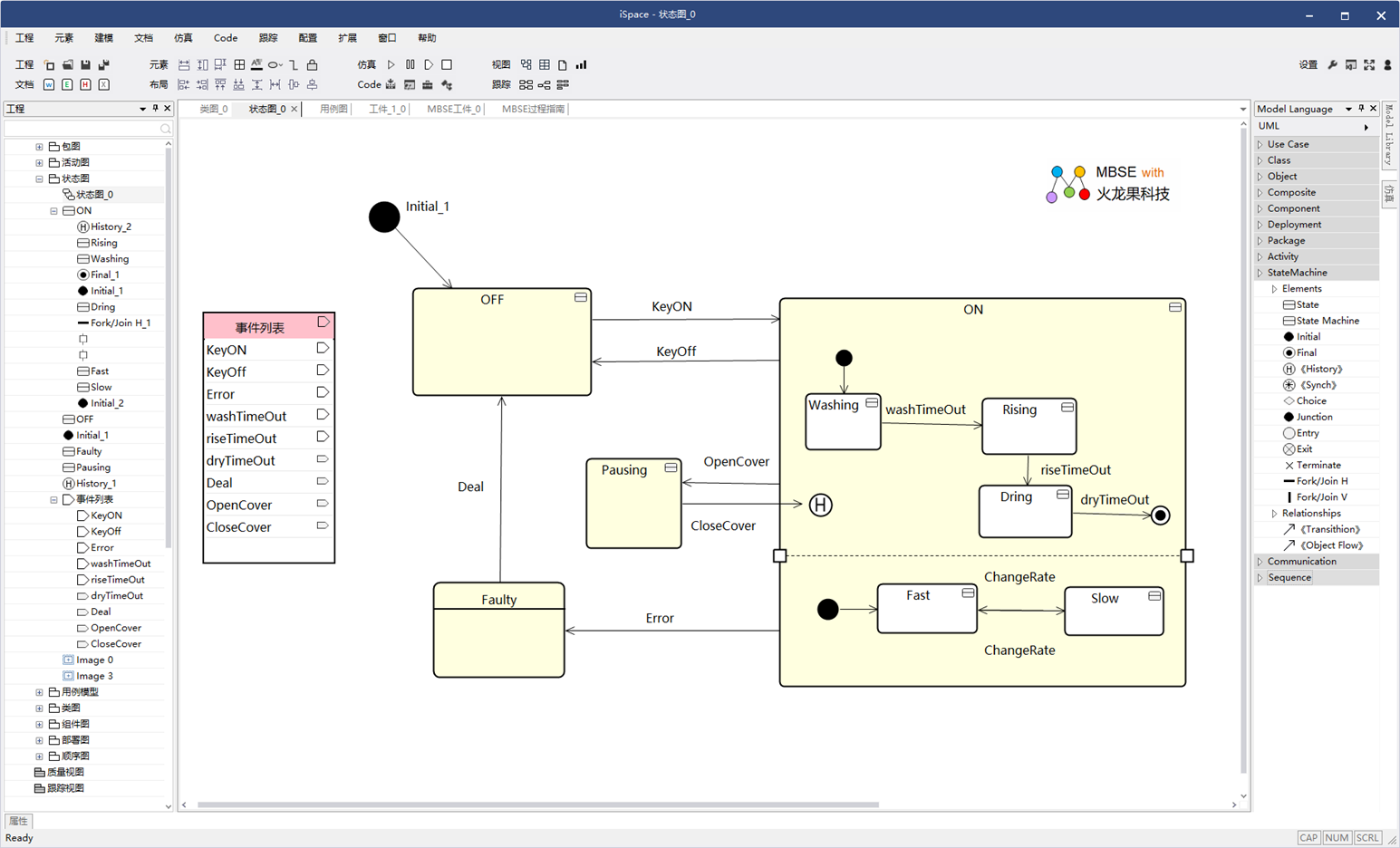
Task: Click the X document export icon
Action: (x=103, y=85)
